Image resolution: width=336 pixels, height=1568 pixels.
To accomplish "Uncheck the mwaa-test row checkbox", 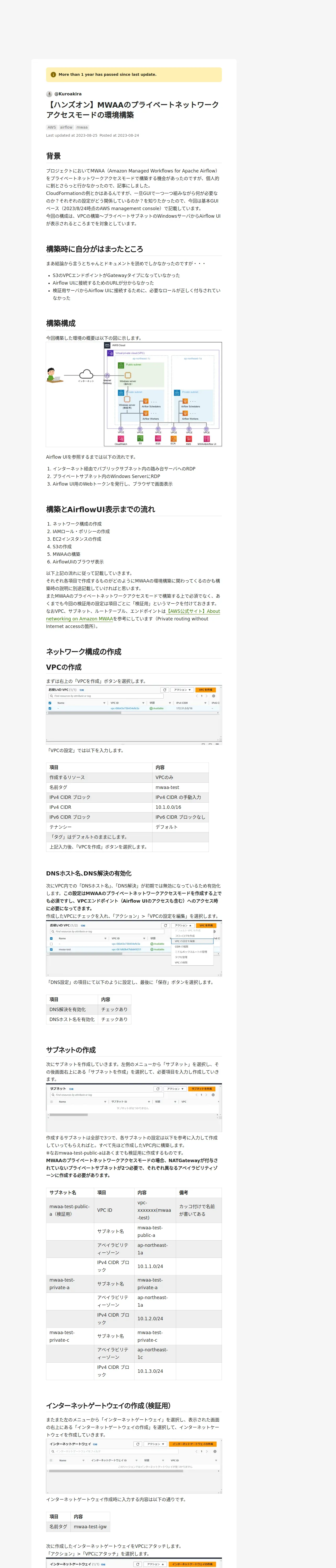I will tap(51, 950).
